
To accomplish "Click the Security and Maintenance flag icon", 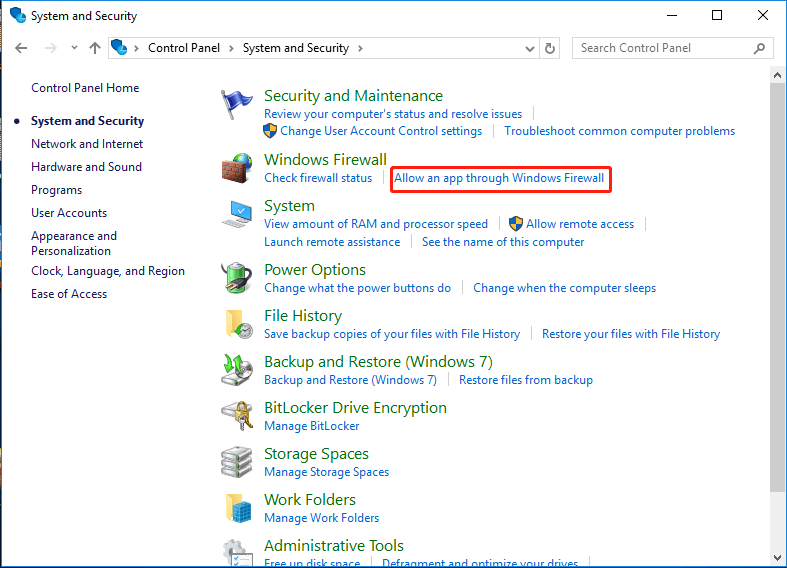I will pos(237,105).
